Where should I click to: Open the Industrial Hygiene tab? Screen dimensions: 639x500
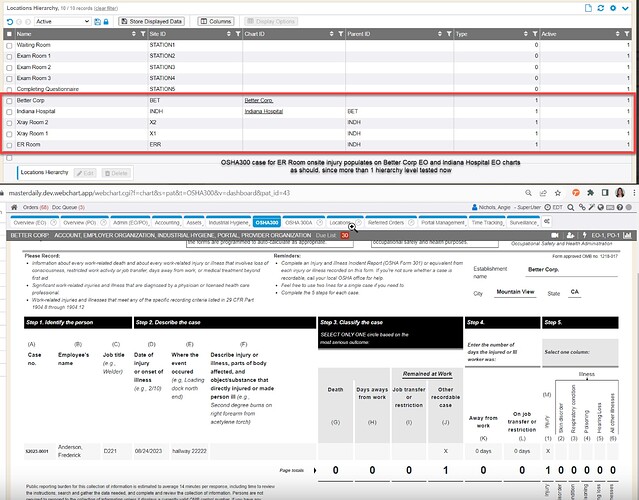click(226, 222)
